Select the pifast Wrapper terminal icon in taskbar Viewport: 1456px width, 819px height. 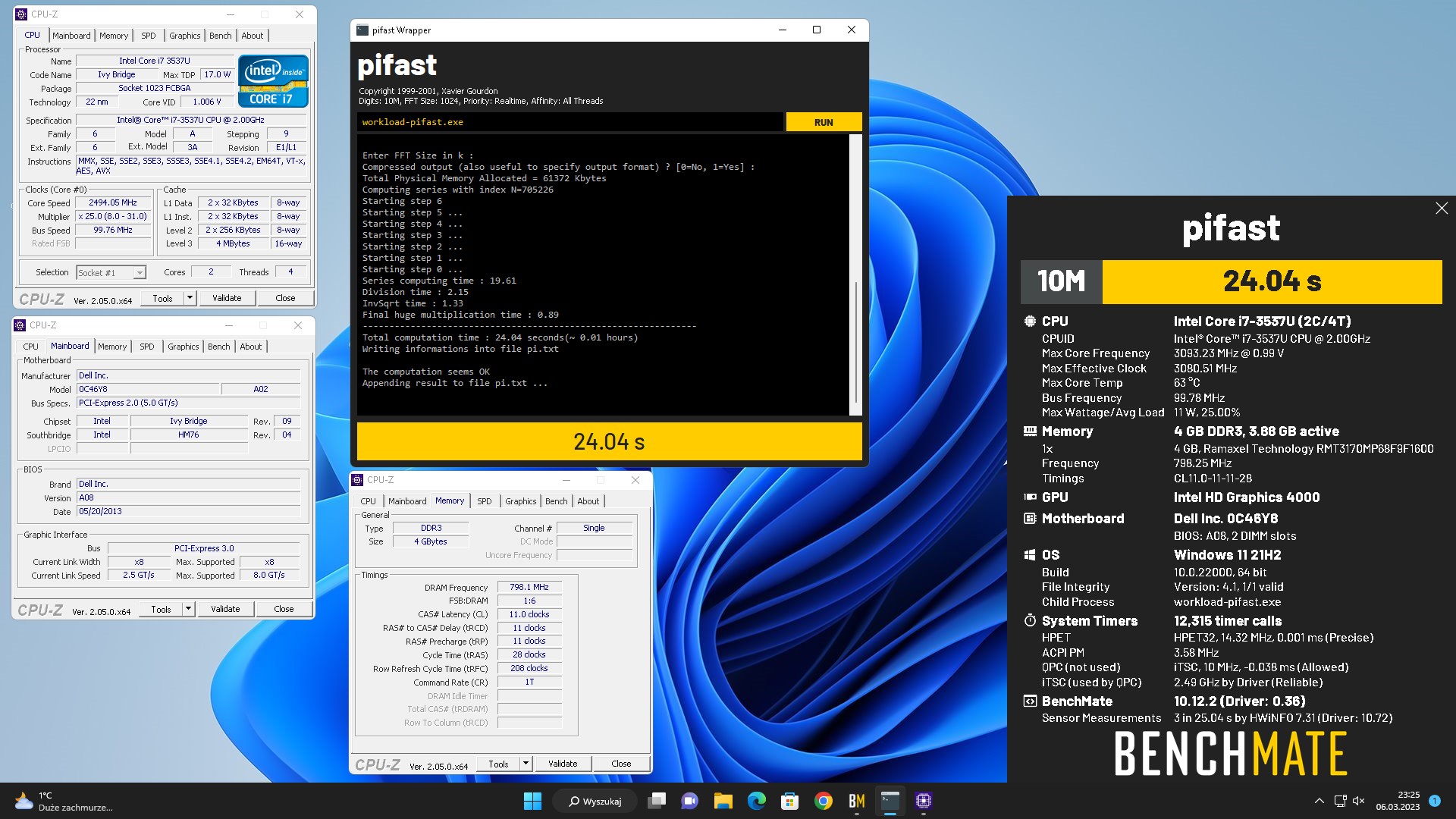[x=890, y=801]
